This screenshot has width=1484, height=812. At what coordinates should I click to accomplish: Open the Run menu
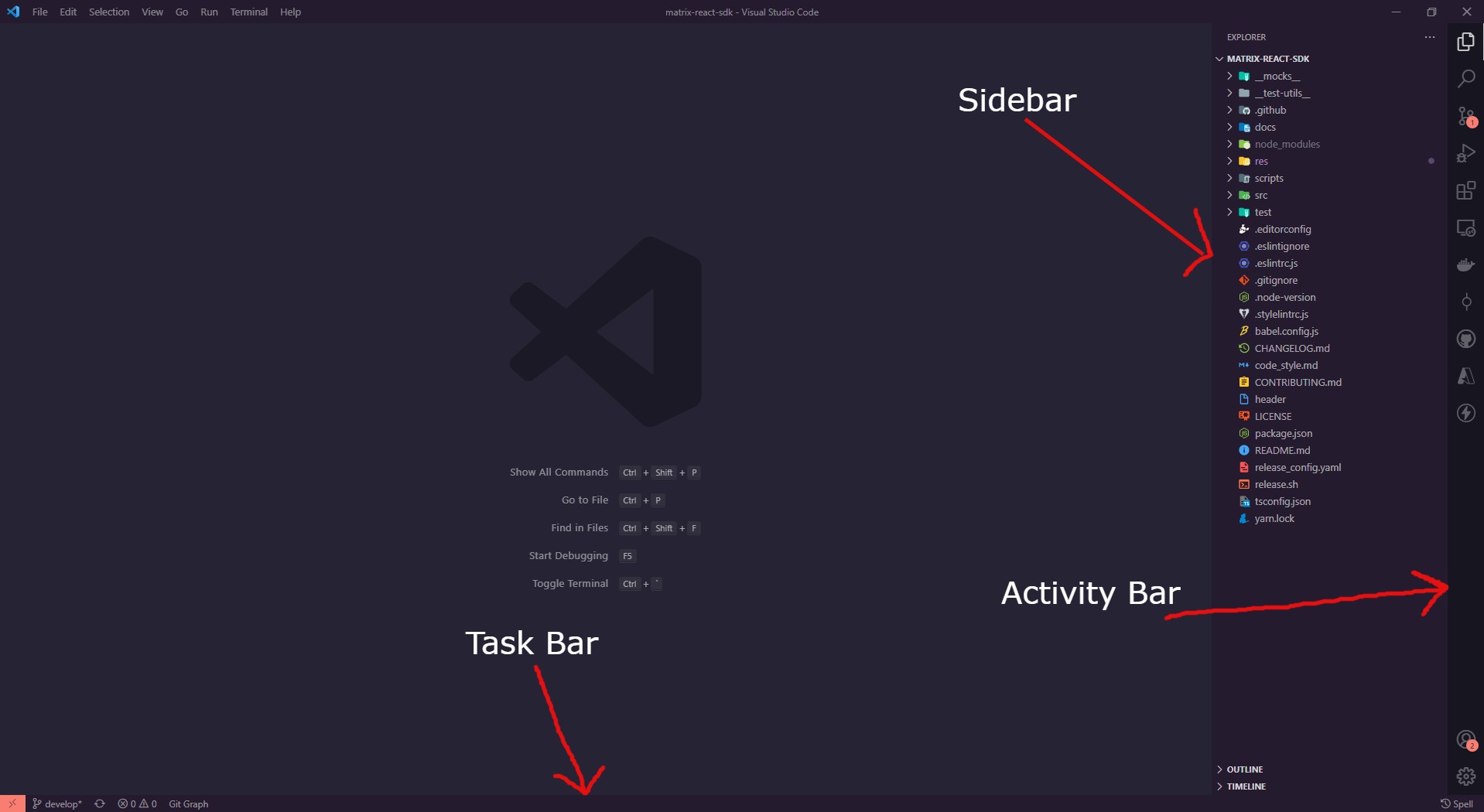coord(209,12)
